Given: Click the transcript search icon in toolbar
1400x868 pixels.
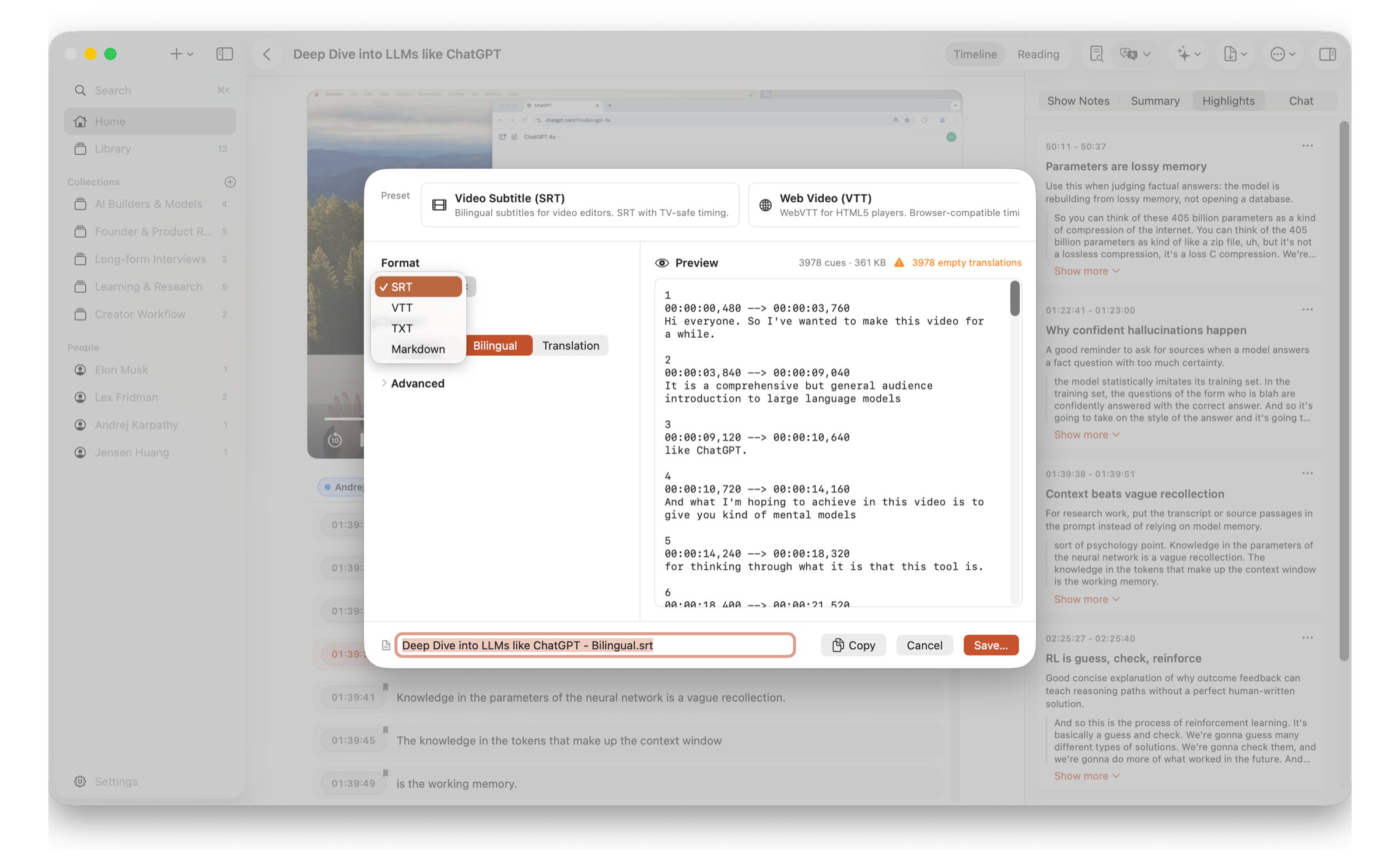Looking at the screenshot, I should click(1096, 54).
